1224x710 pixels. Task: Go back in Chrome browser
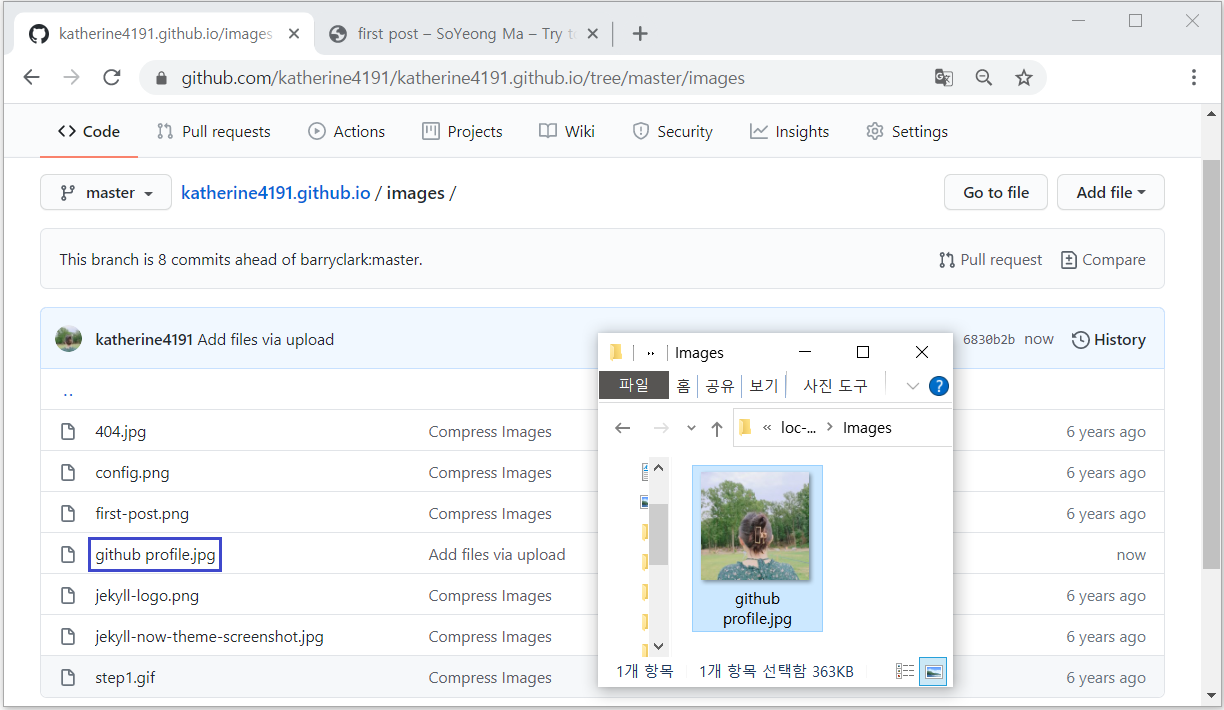[31, 78]
